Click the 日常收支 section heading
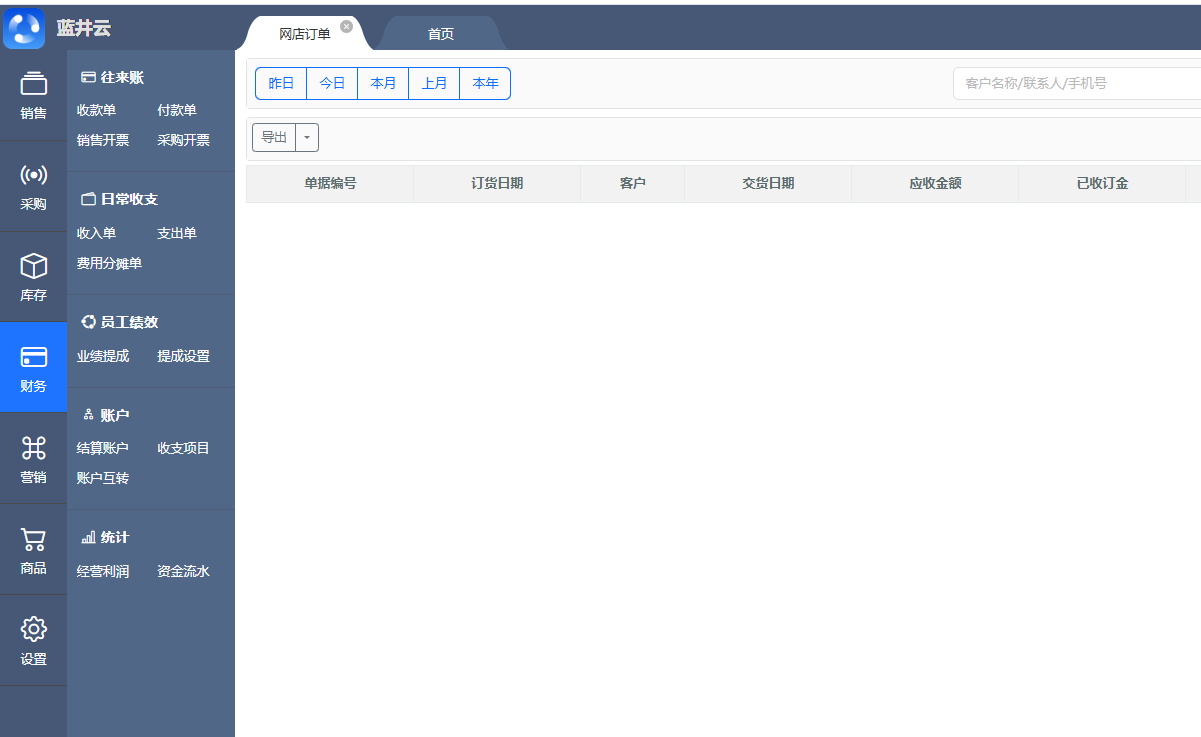 (129, 199)
